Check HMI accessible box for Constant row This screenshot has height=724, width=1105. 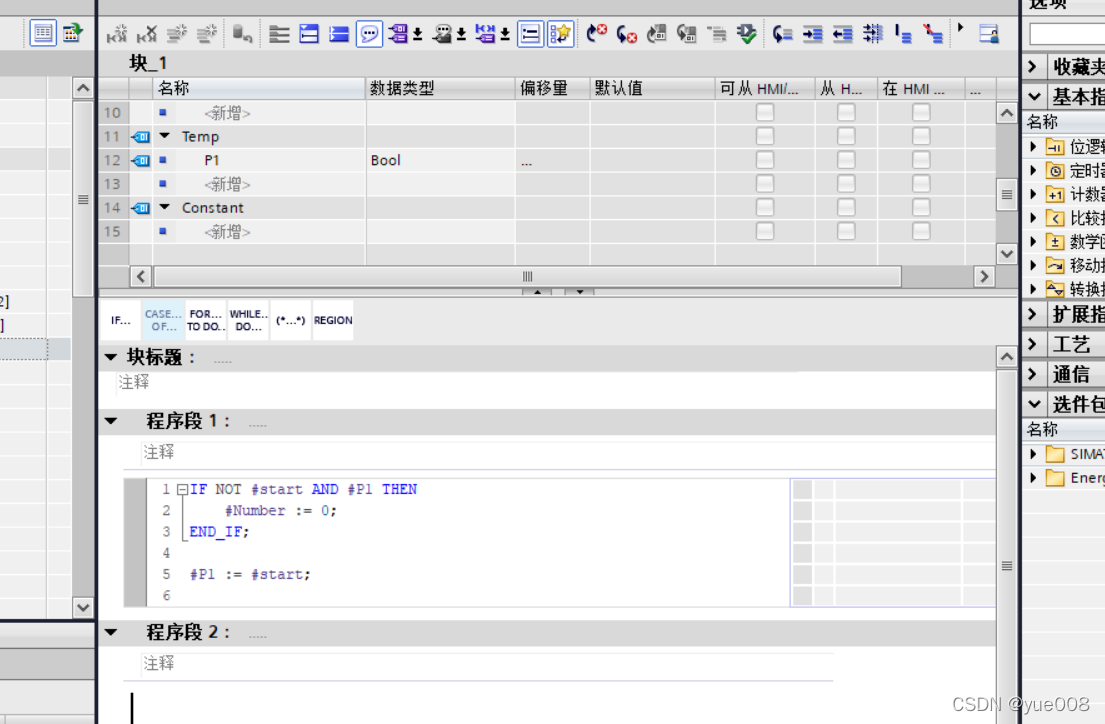[765, 207]
